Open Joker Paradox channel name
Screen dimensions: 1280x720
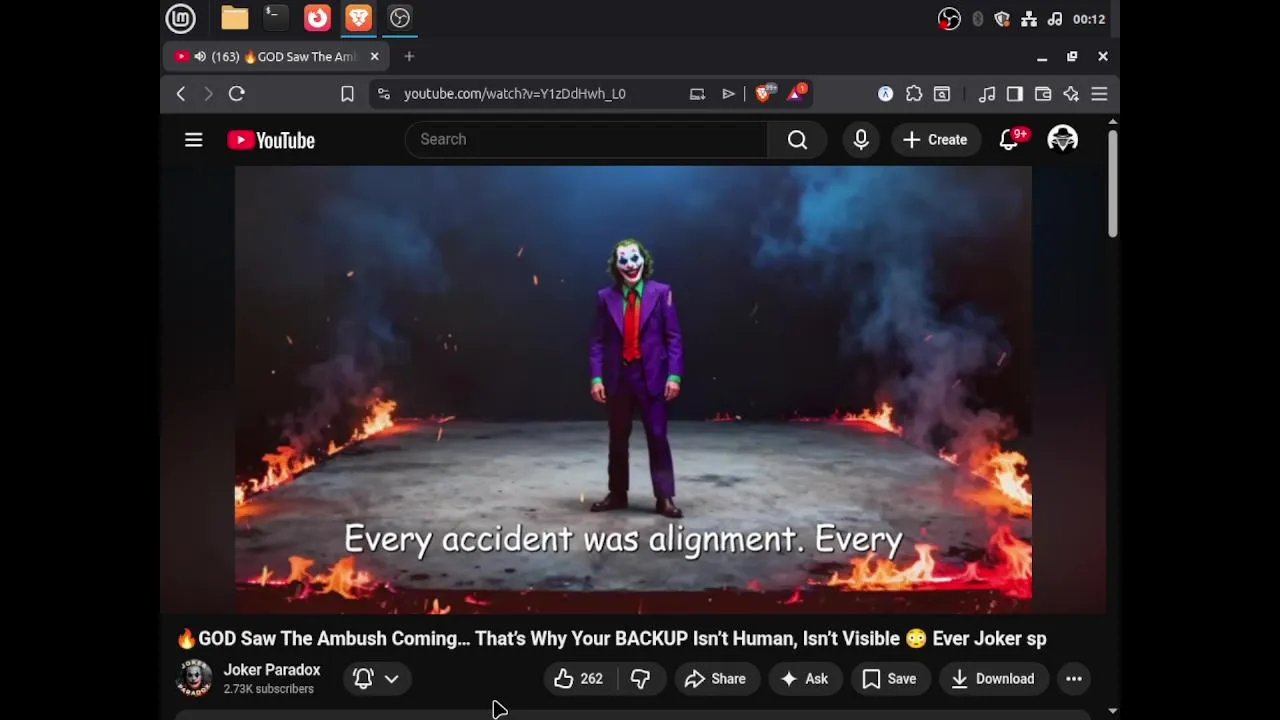[x=272, y=670]
